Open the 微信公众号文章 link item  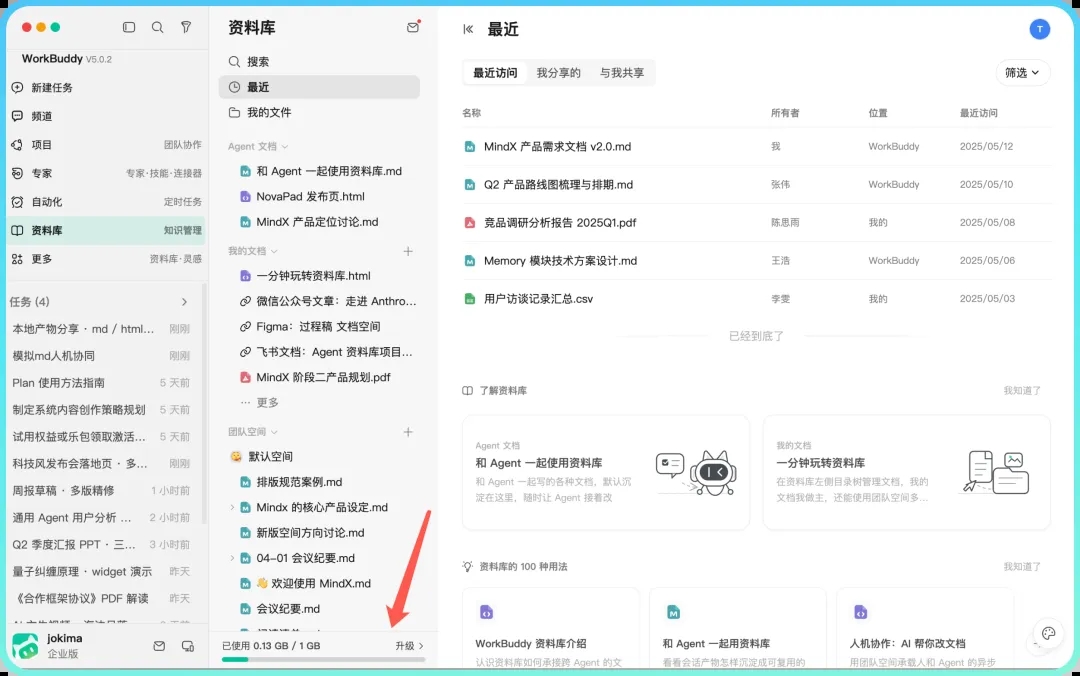329,301
